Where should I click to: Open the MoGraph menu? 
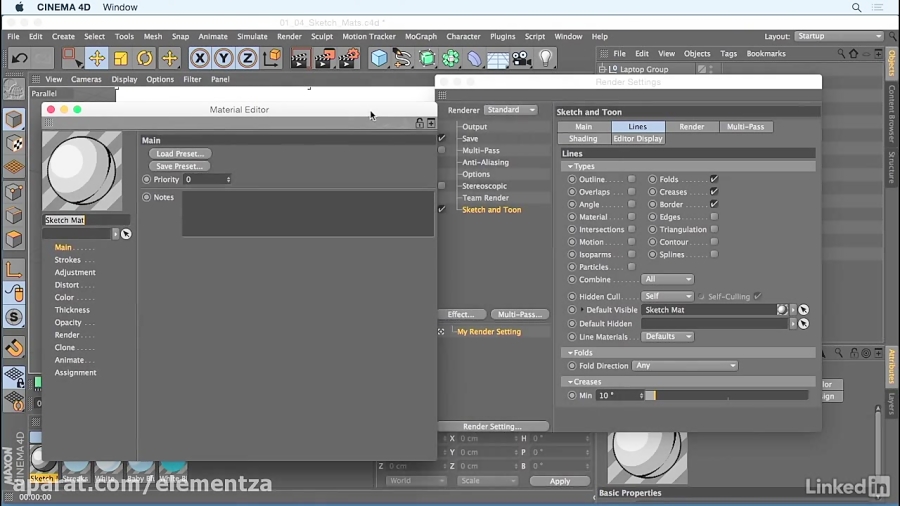pyautogui.click(x=420, y=37)
